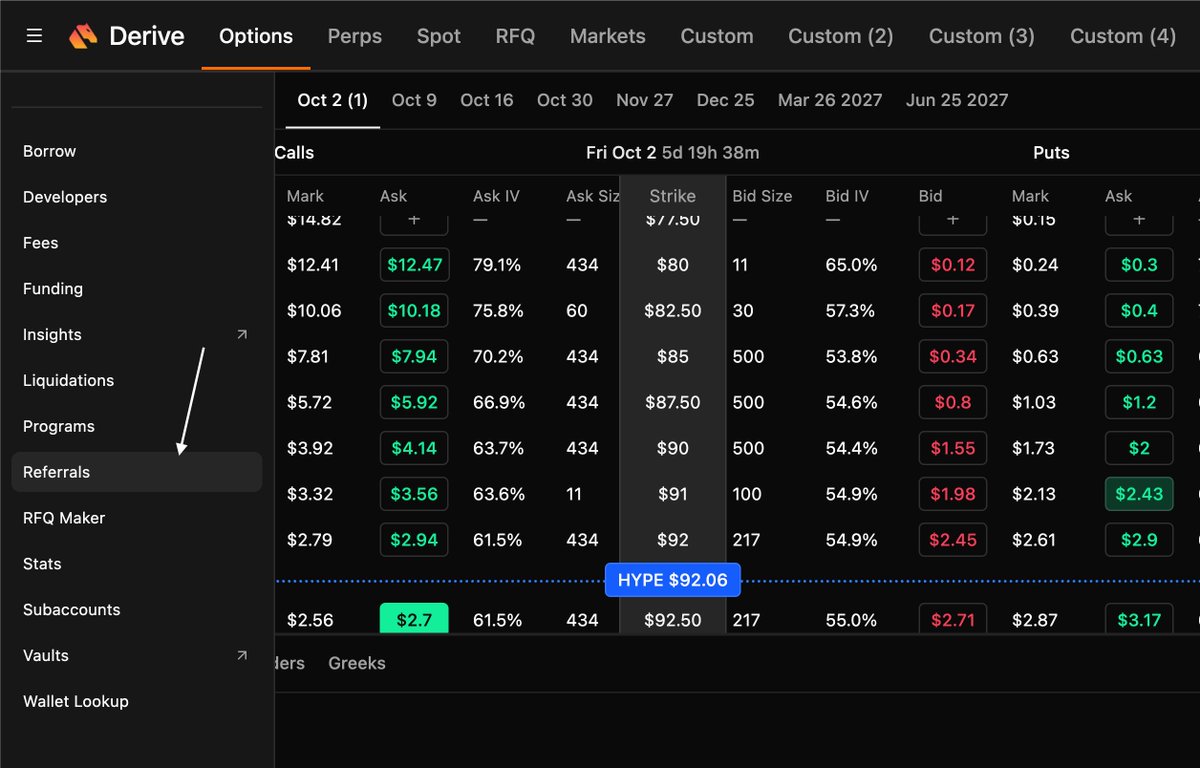1200x768 pixels.
Task: Click the put bid $0.8 button
Action: 953,403
